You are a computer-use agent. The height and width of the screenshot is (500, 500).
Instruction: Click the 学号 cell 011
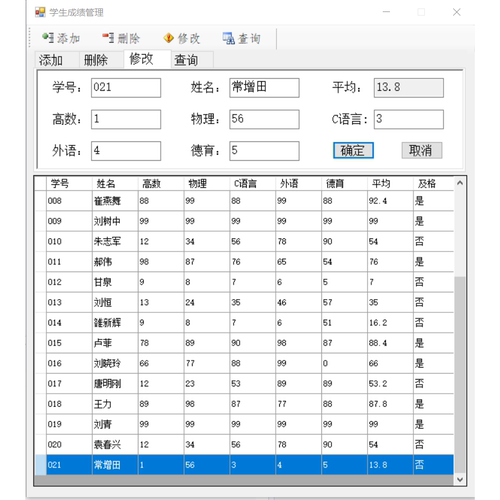click(69, 262)
